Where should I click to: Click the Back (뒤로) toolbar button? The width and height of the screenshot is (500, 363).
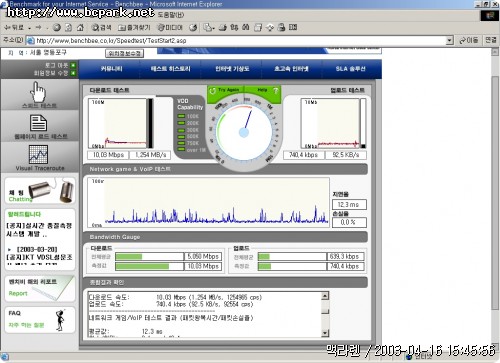pyautogui.click(x=13, y=28)
